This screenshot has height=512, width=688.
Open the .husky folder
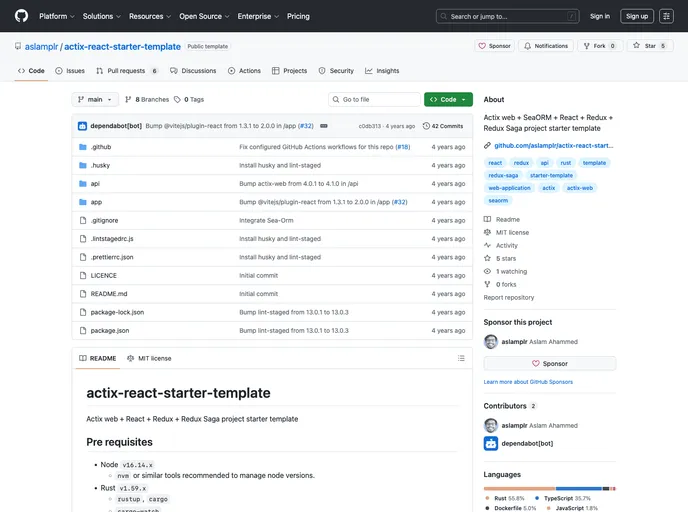pyautogui.click(x=100, y=165)
